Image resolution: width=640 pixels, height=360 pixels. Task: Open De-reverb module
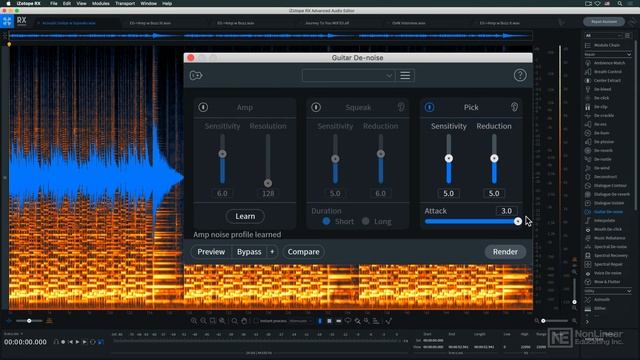[x=599, y=151]
